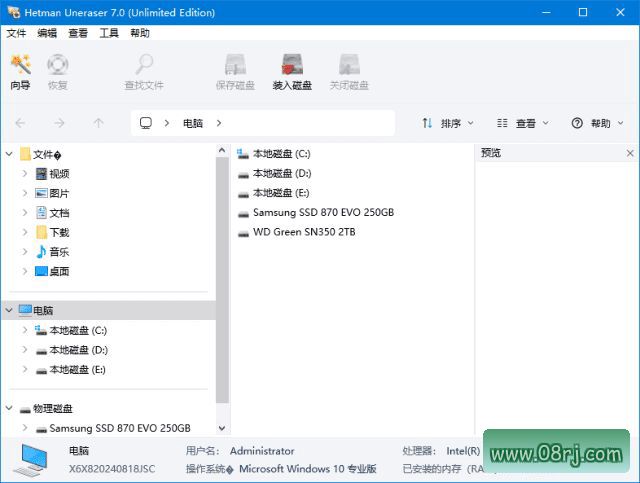Expand the 视频 folder in tree

(x=25, y=174)
